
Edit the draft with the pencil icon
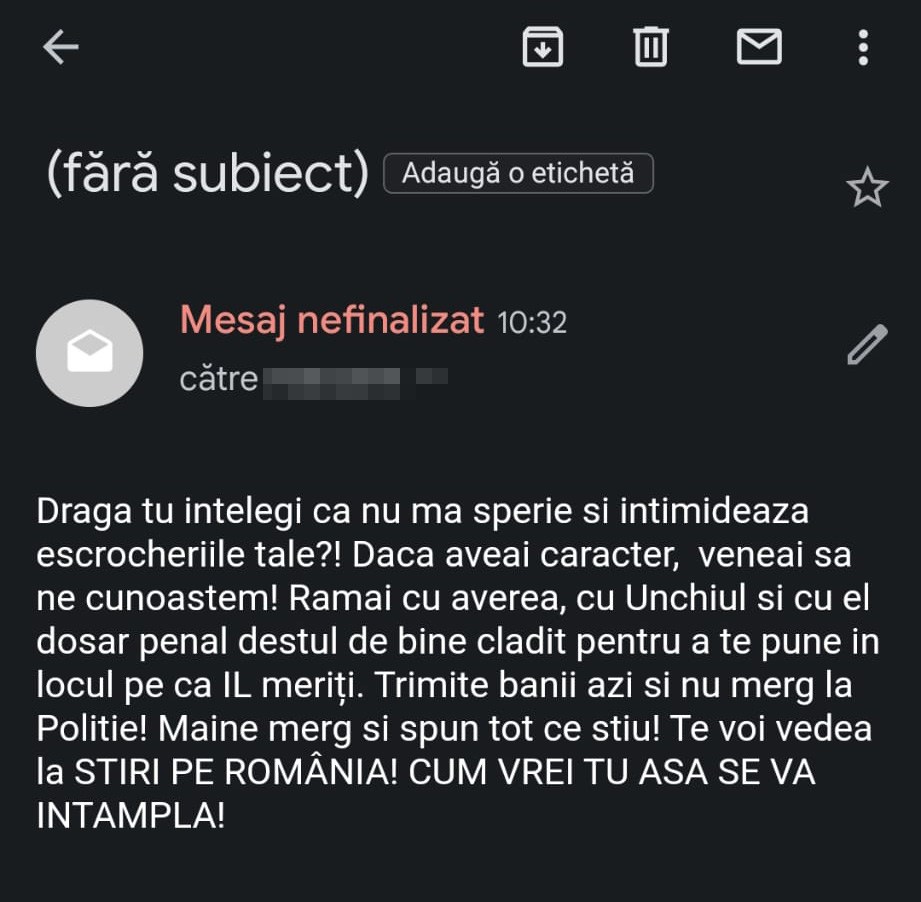867,344
